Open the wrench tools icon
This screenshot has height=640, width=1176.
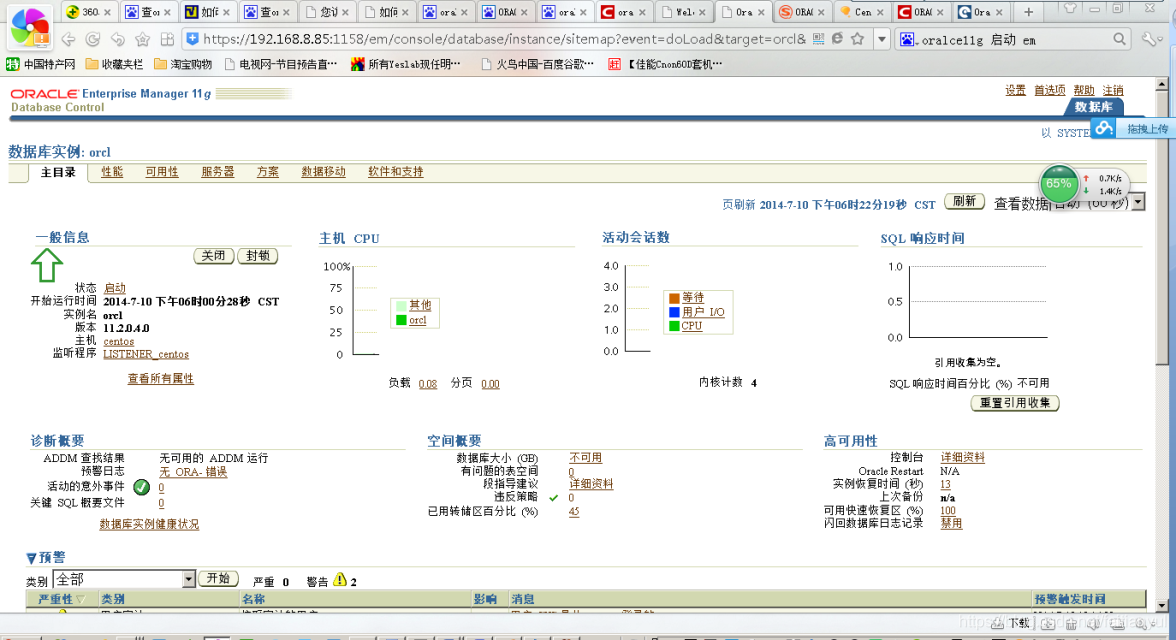[1150, 39]
